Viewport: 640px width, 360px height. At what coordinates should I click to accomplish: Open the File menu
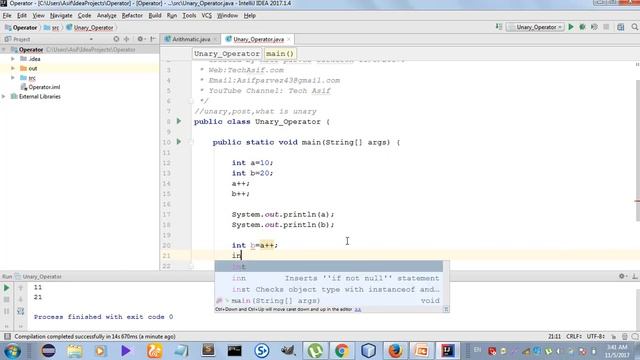click(x=7, y=16)
